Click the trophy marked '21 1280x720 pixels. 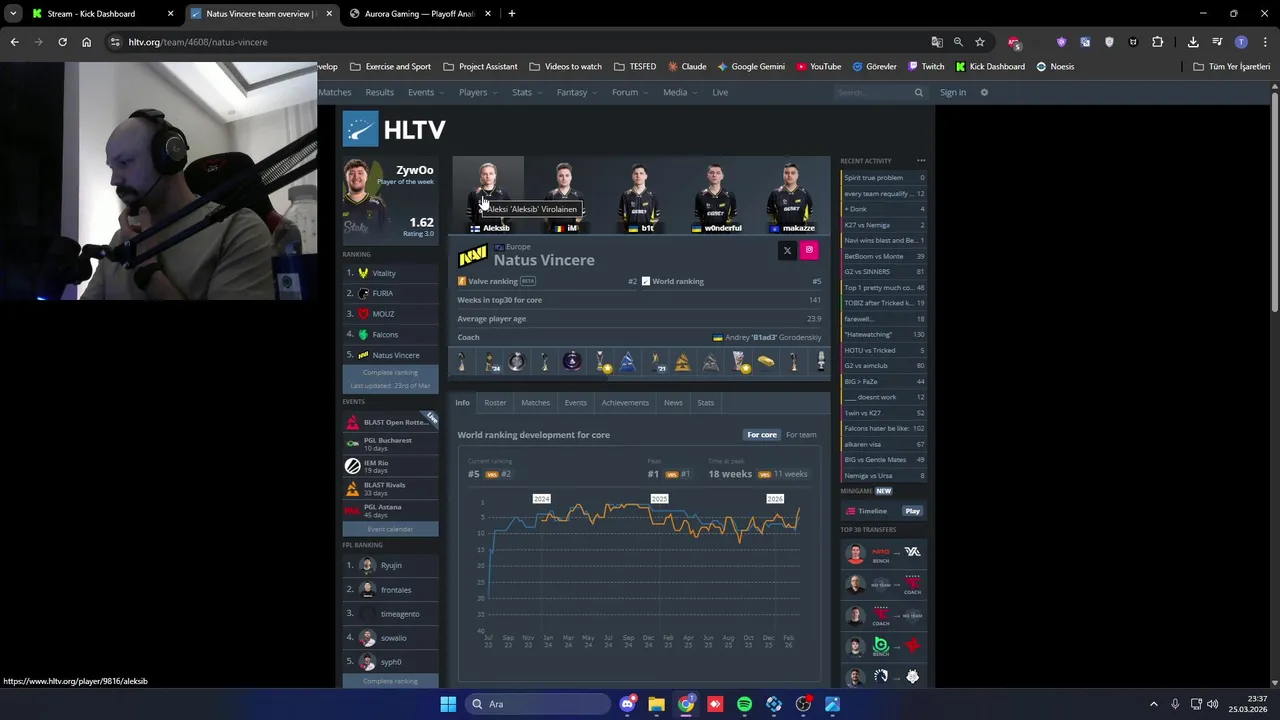point(657,362)
